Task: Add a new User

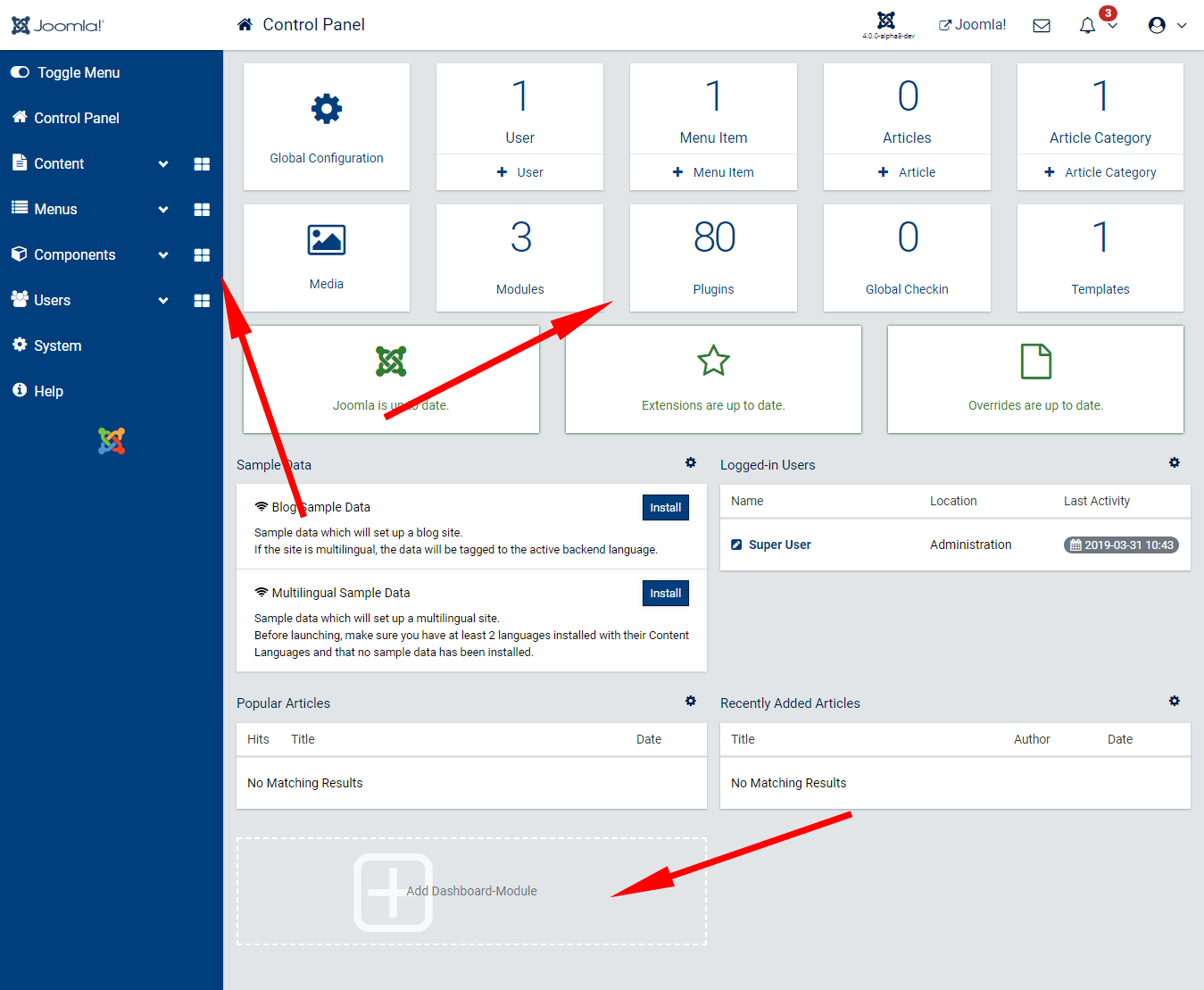Action: (x=520, y=172)
